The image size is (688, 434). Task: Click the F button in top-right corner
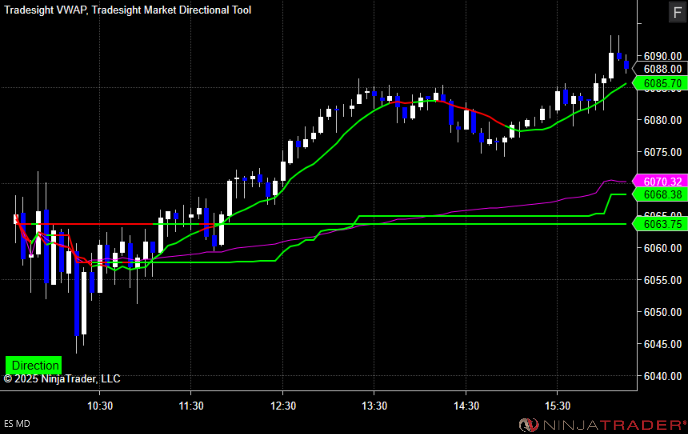[677, 12]
